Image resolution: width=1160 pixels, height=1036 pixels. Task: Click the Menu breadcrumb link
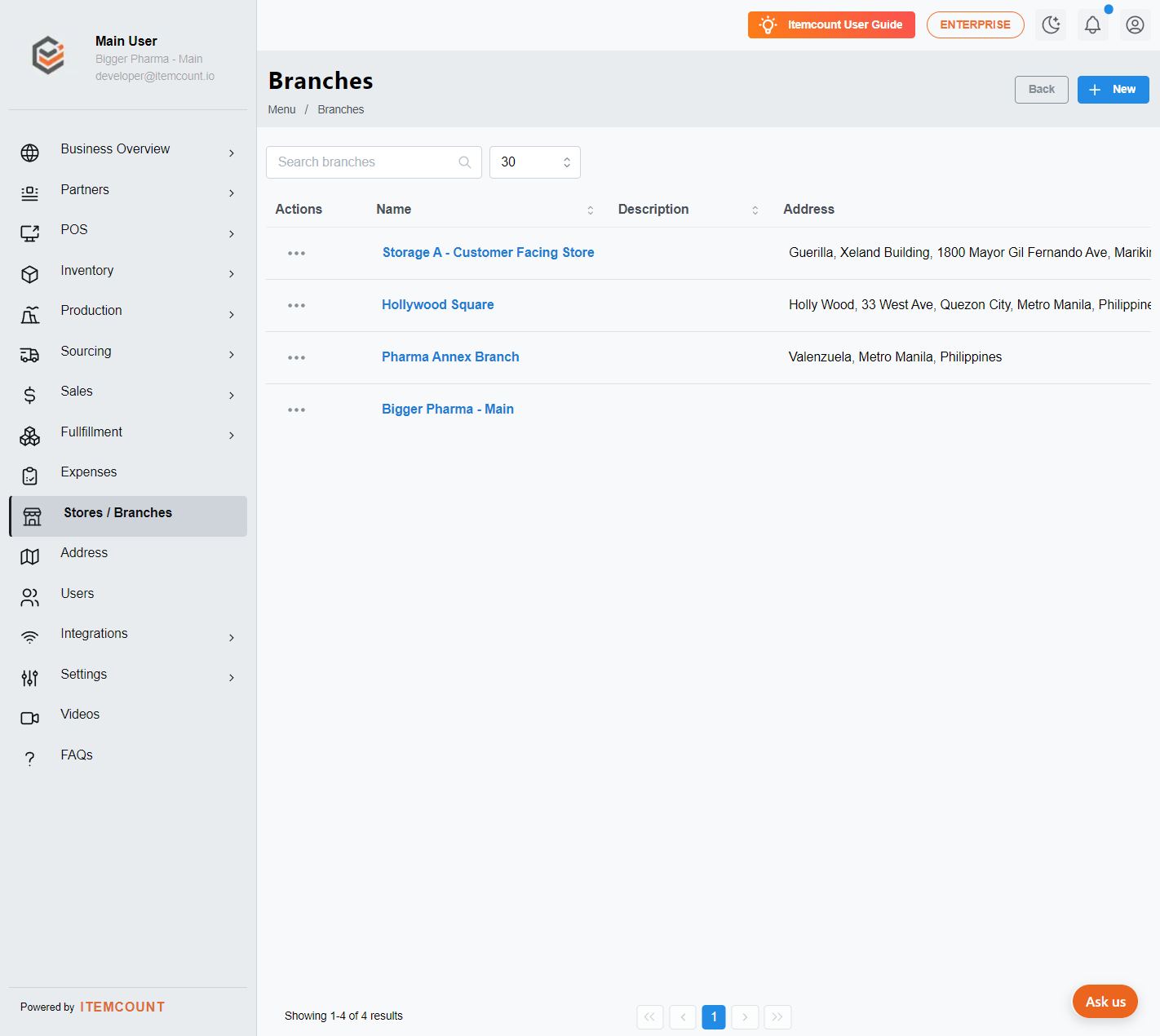tap(281, 109)
